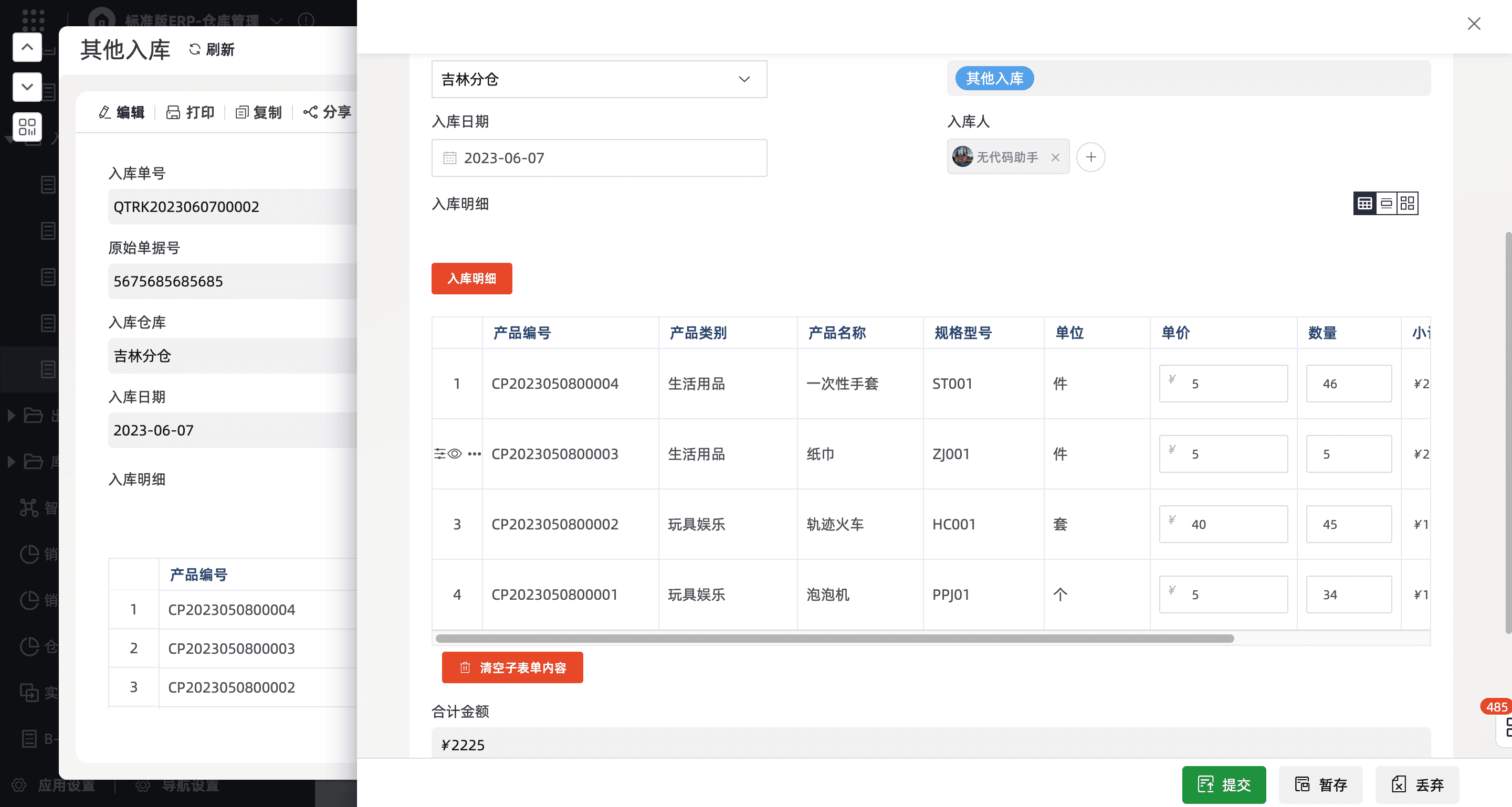This screenshot has height=807, width=1512.
Task: Click the row two drag/sort handle icon
Action: 439,454
